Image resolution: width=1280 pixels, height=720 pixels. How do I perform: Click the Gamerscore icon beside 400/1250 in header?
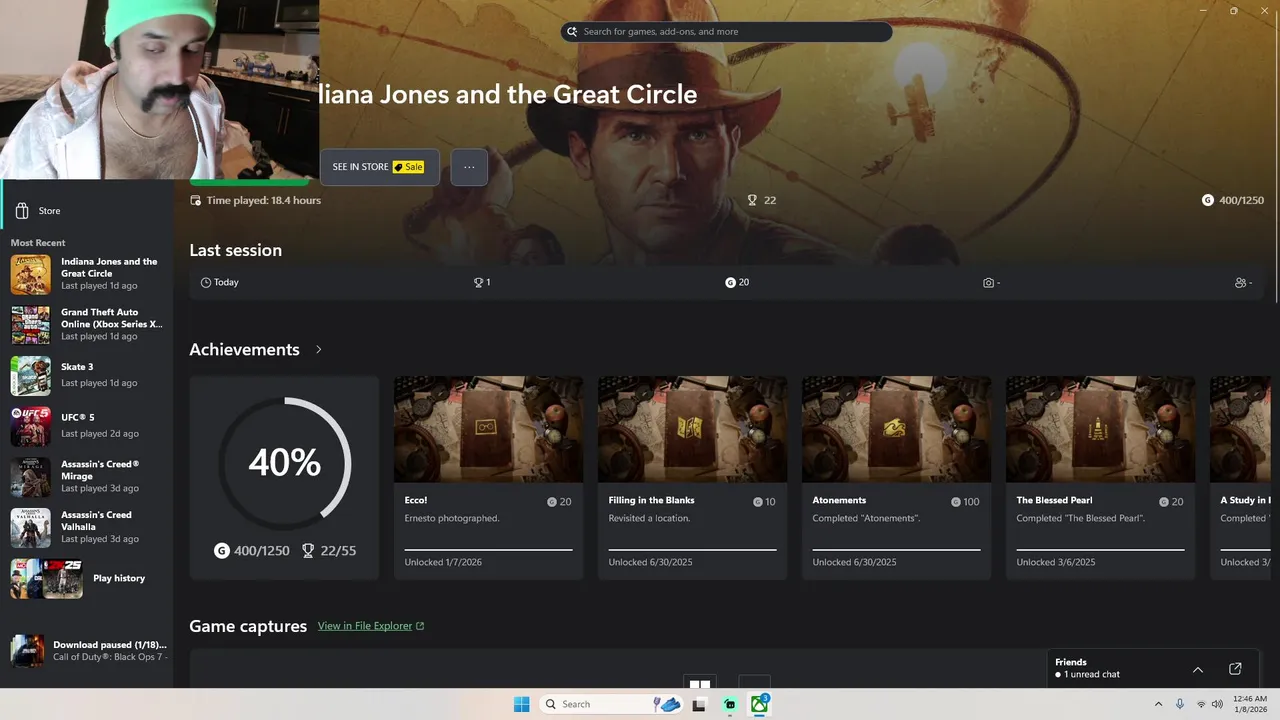pos(1208,201)
